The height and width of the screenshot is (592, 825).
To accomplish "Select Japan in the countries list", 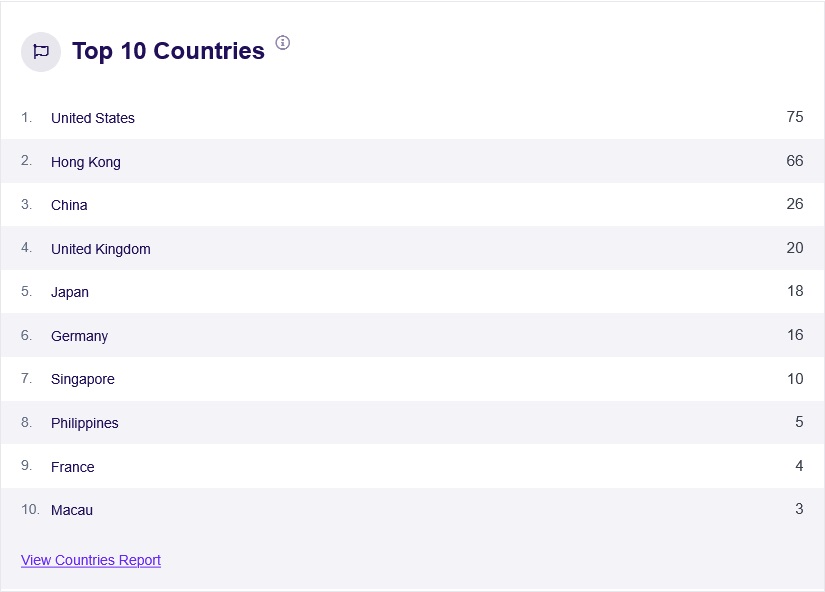I will pos(70,292).
